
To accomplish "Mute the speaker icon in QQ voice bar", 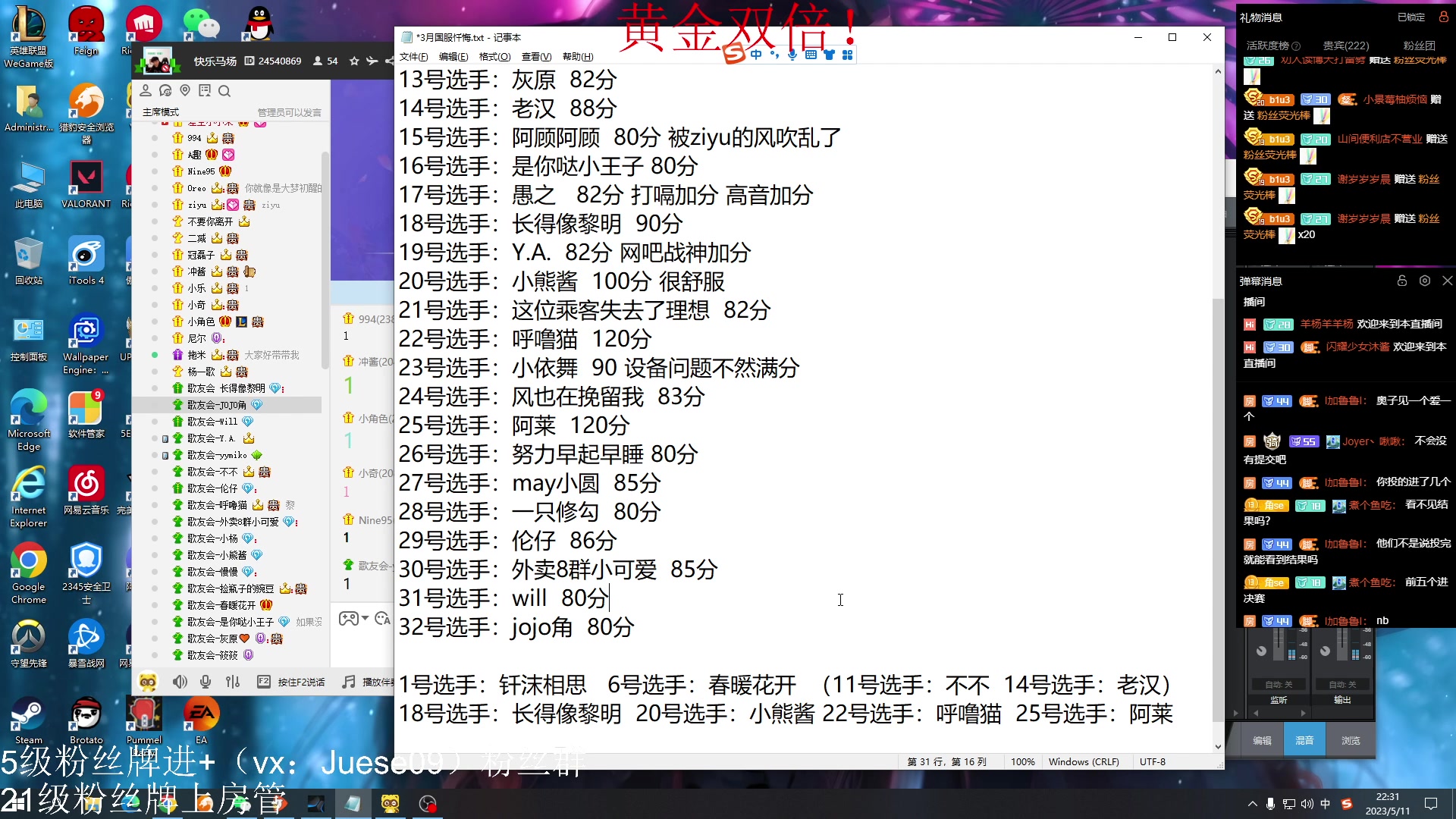I will pos(180,682).
